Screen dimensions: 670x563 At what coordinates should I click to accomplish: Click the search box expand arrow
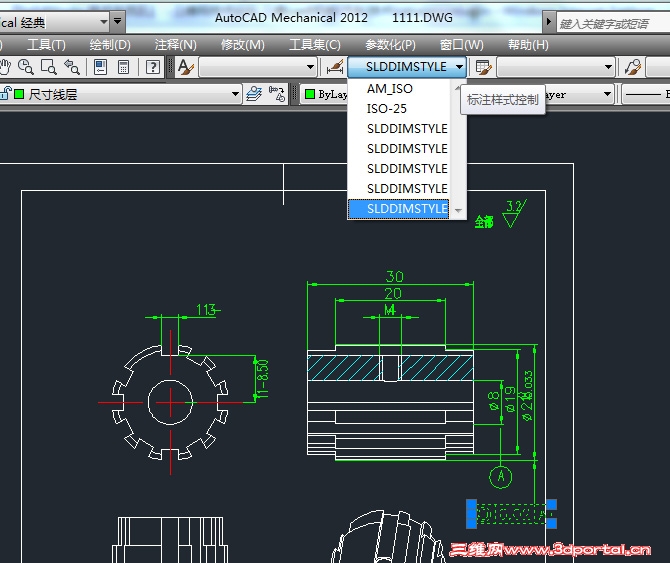(549, 21)
